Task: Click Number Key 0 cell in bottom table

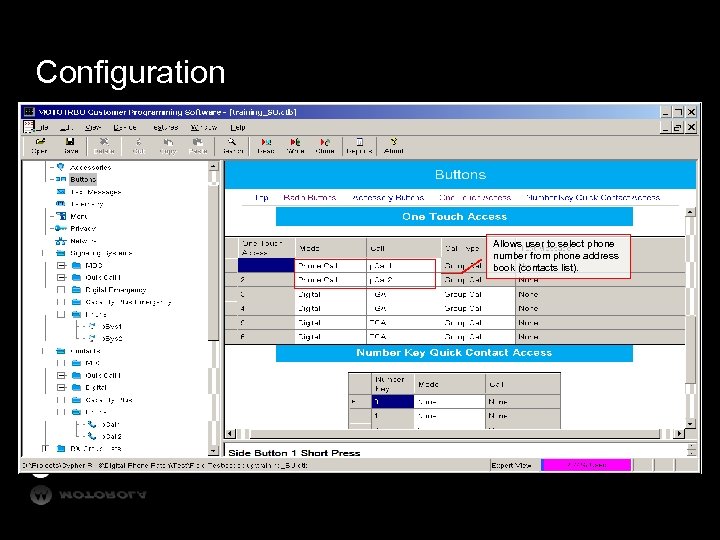Action: click(393, 402)
